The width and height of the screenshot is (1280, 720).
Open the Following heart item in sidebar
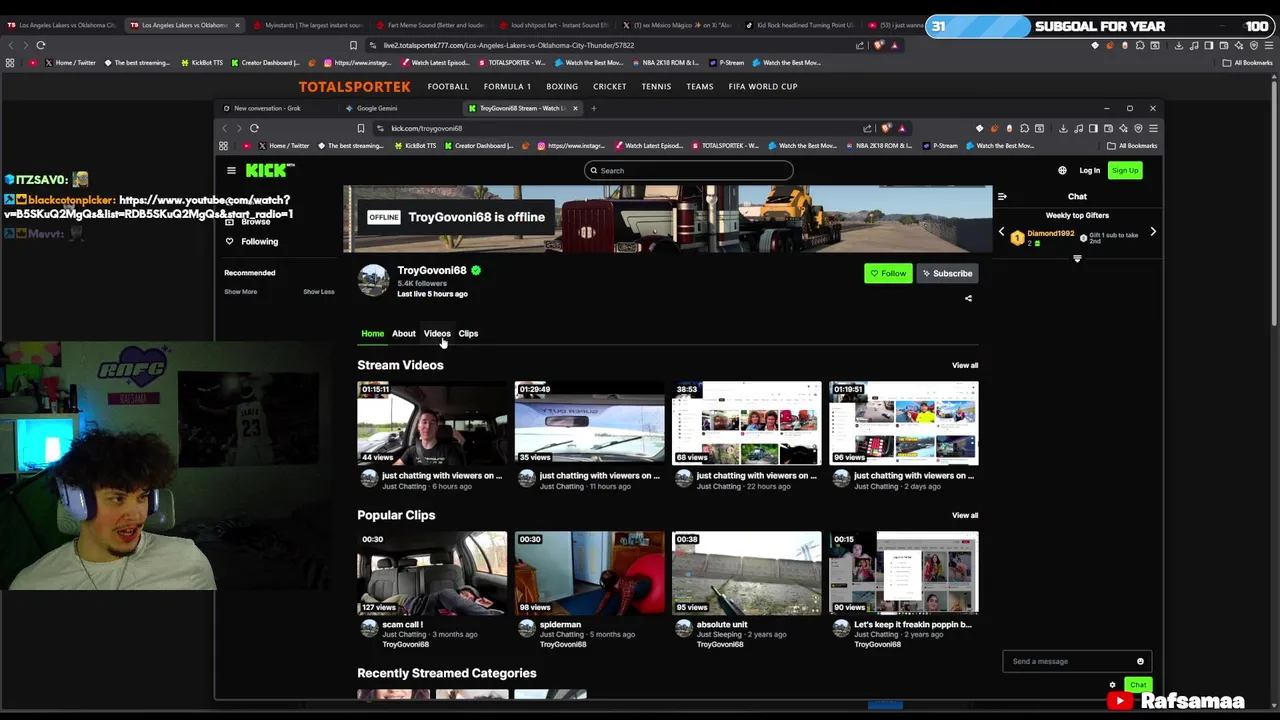pos(252,241)
